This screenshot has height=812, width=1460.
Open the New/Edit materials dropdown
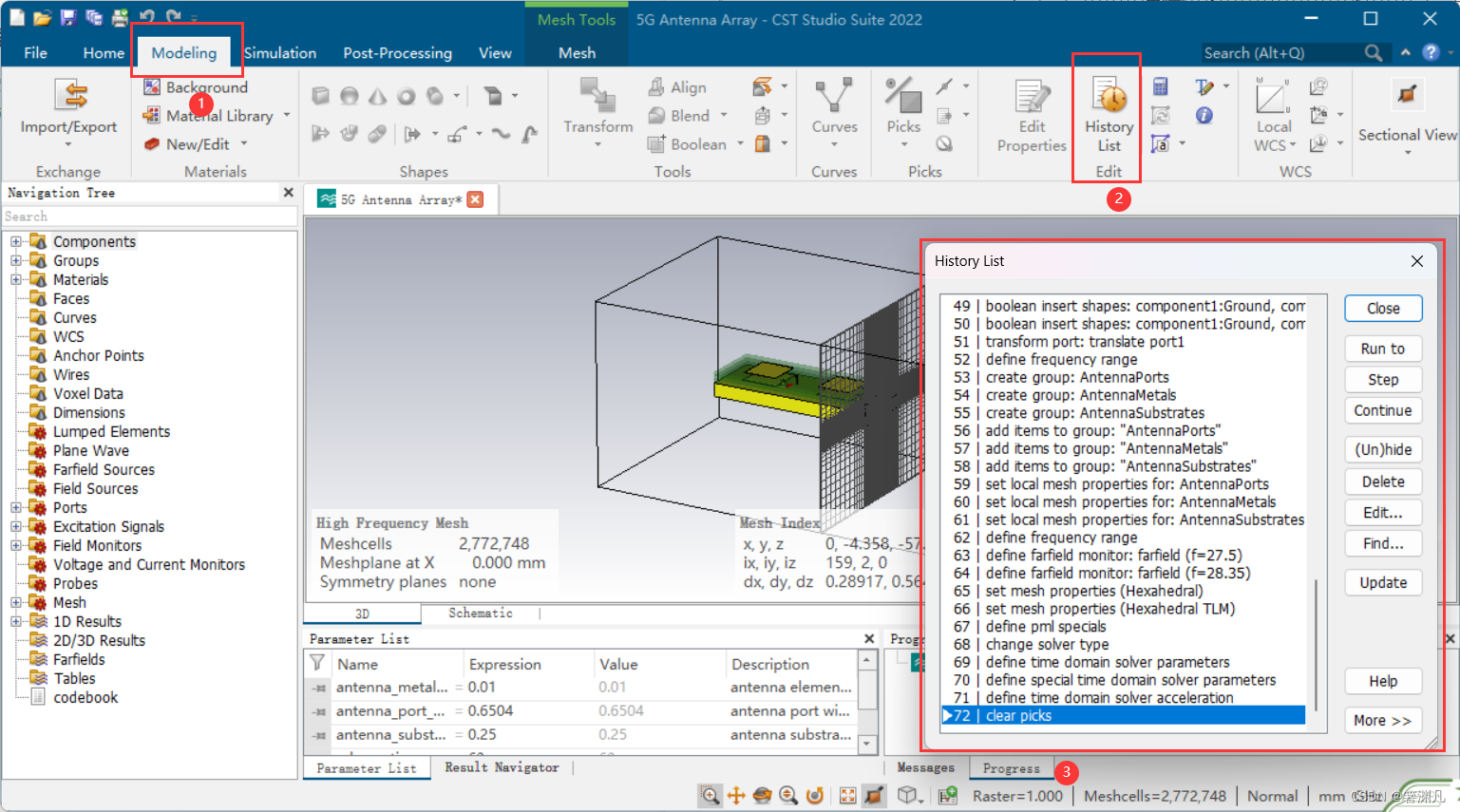[x=244, y=144]
